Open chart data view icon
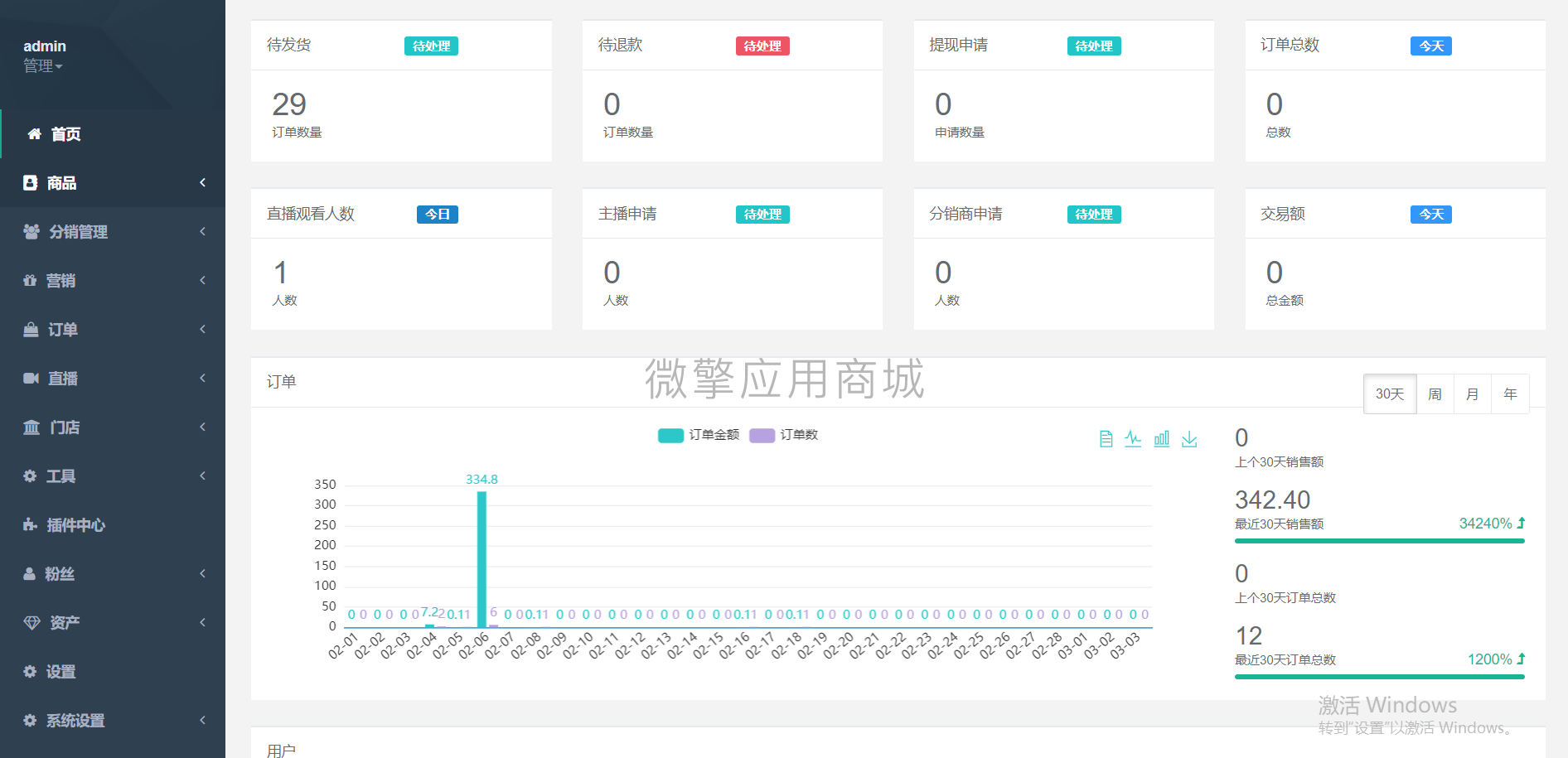 click(1106, 439)
